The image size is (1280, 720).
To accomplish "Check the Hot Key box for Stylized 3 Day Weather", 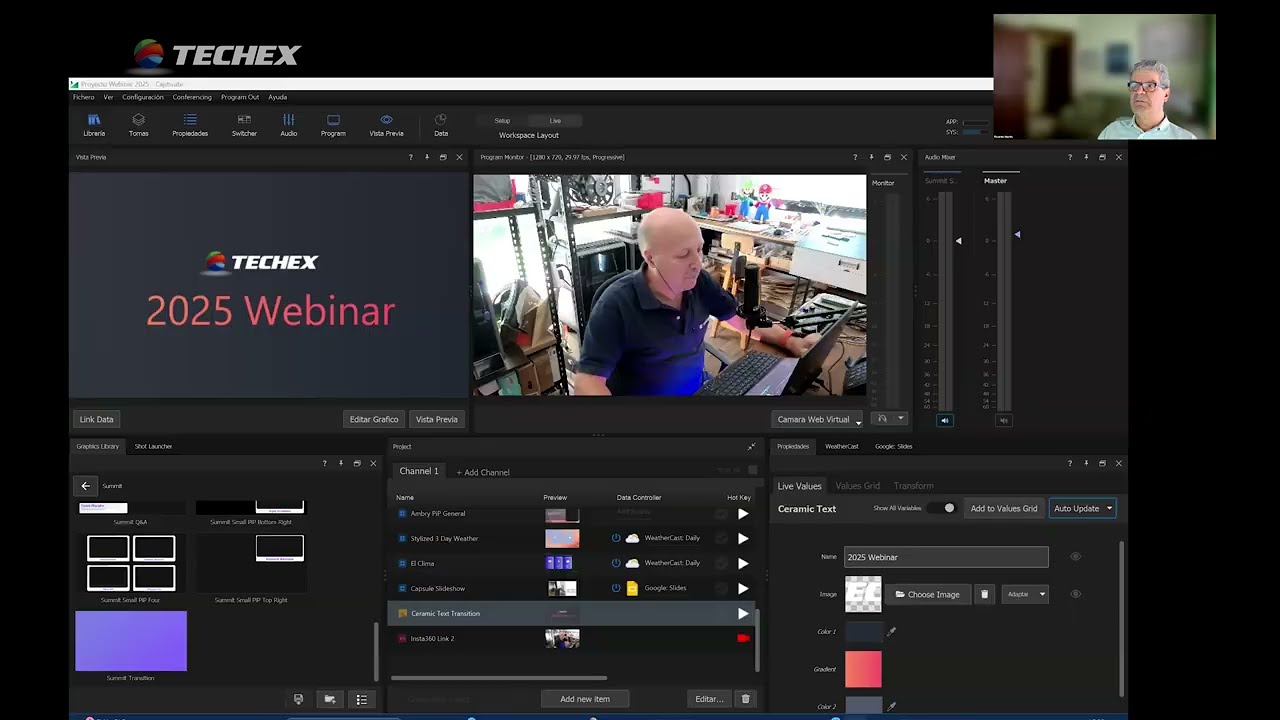I will [x=721, y=539].
